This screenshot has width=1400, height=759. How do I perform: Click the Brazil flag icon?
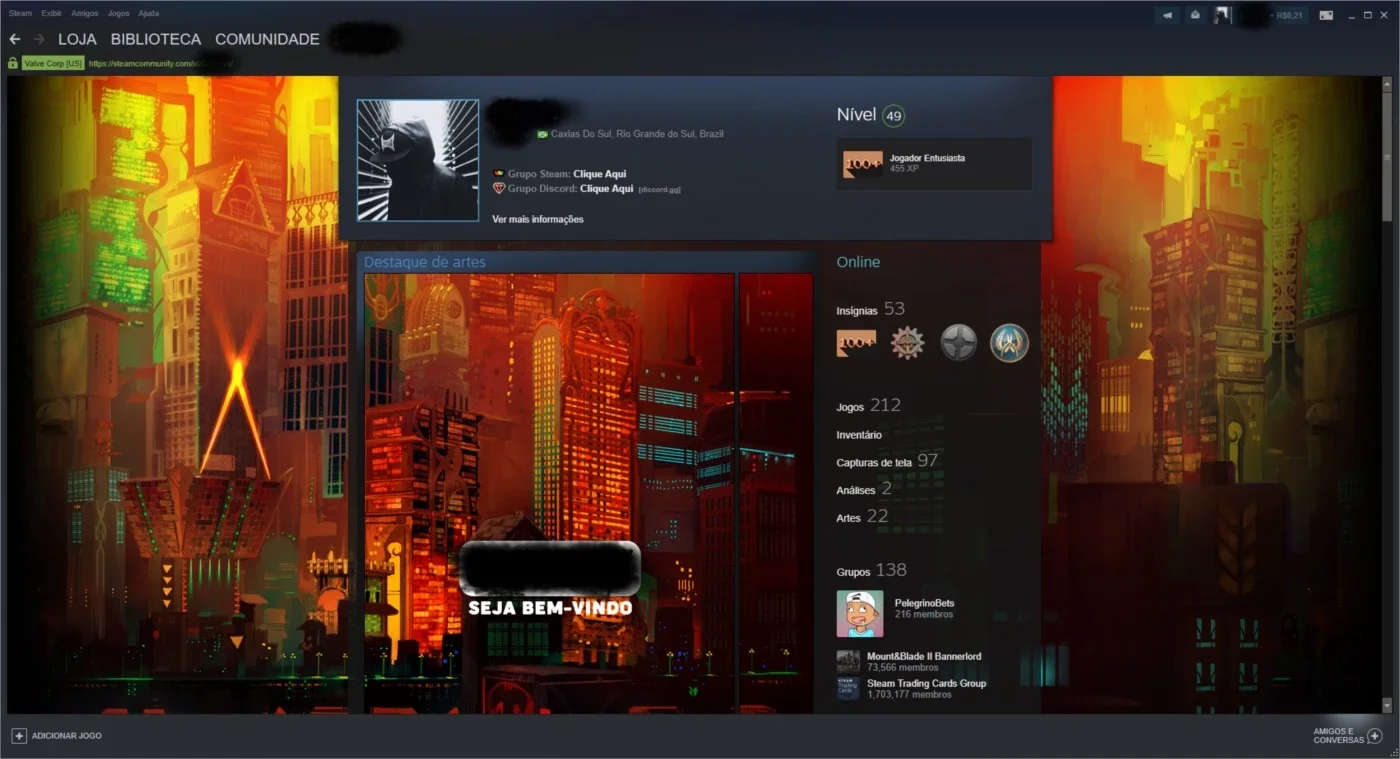542,134
